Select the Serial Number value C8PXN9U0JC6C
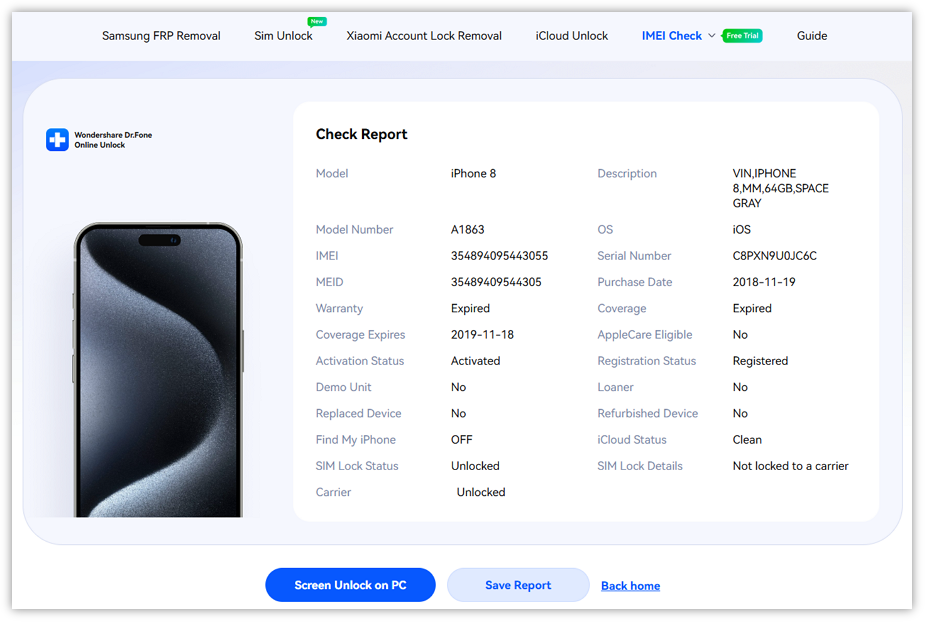The height and width of the screenshot is (622, 925). [775, 256]
